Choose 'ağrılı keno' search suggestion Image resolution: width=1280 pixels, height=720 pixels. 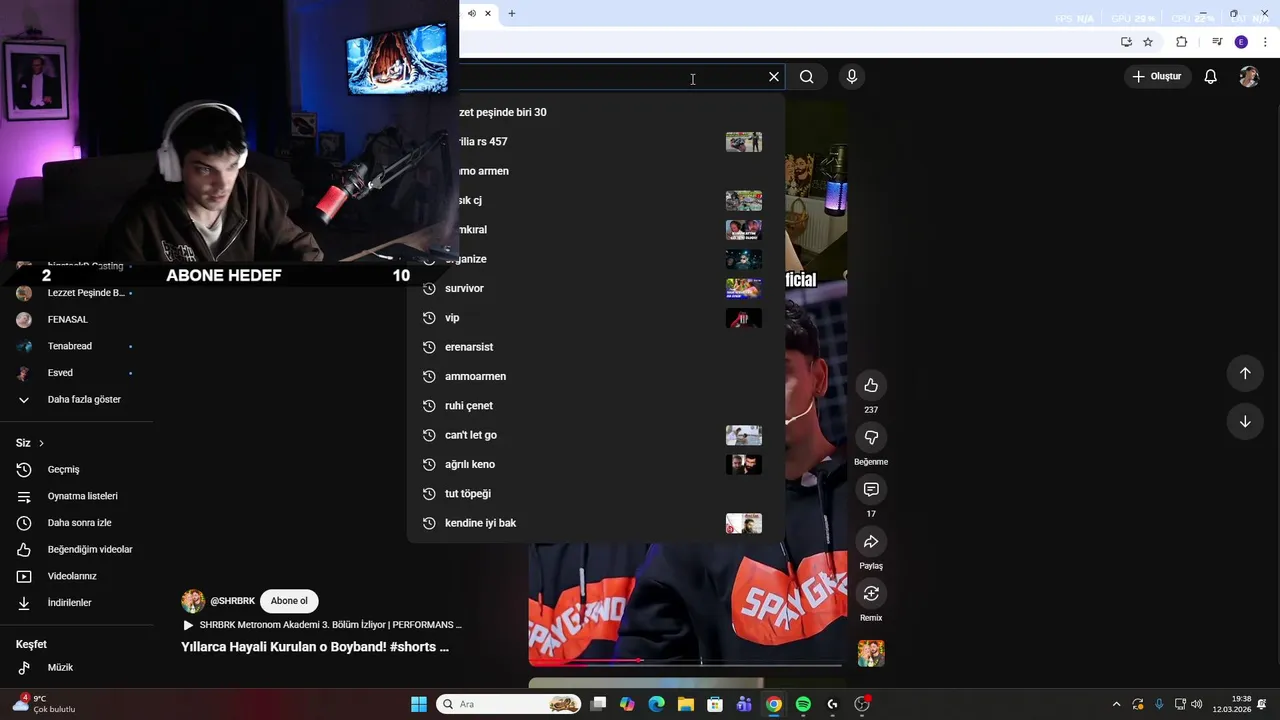point(594,464)
